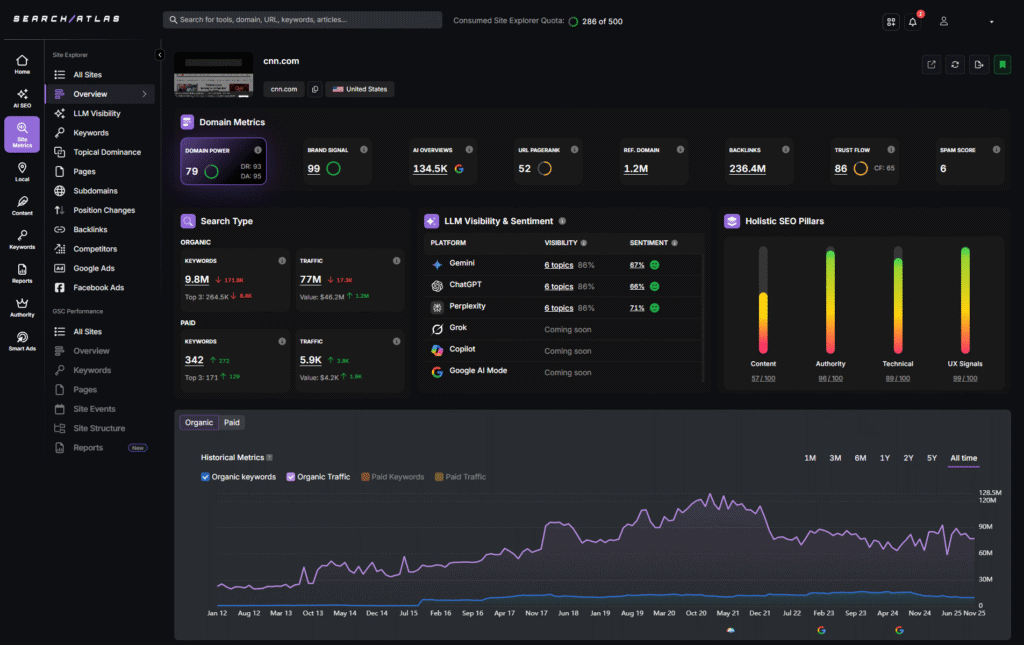Switch to the Paid tab above Historical Metrics

tap(231, 422)
